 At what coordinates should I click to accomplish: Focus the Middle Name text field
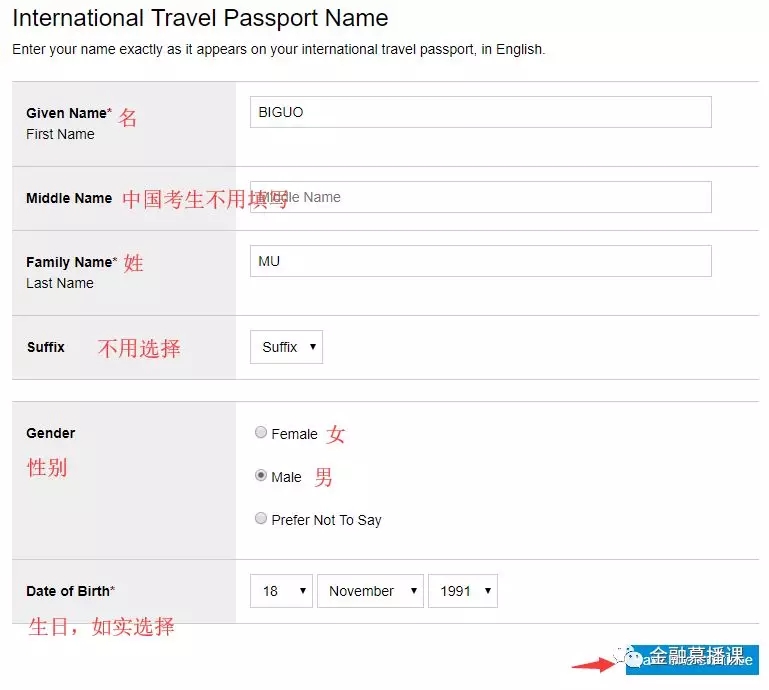point(480,197)
